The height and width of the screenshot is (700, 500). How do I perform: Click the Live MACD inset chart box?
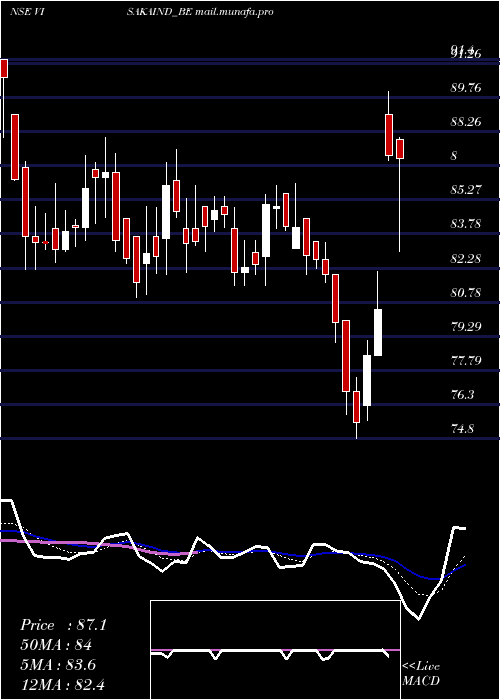point(275,650)
